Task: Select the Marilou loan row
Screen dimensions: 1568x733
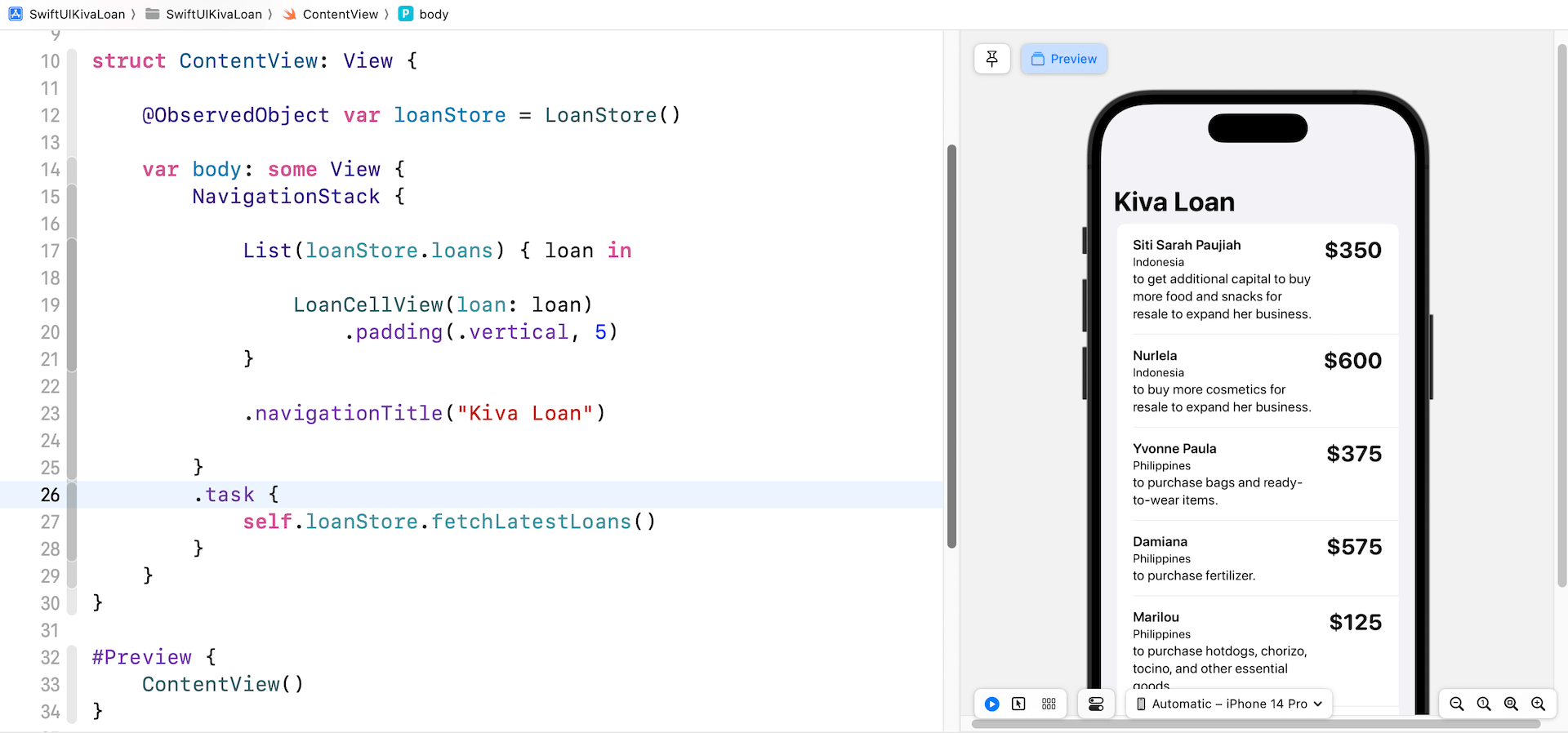Action: point(1258,651)
